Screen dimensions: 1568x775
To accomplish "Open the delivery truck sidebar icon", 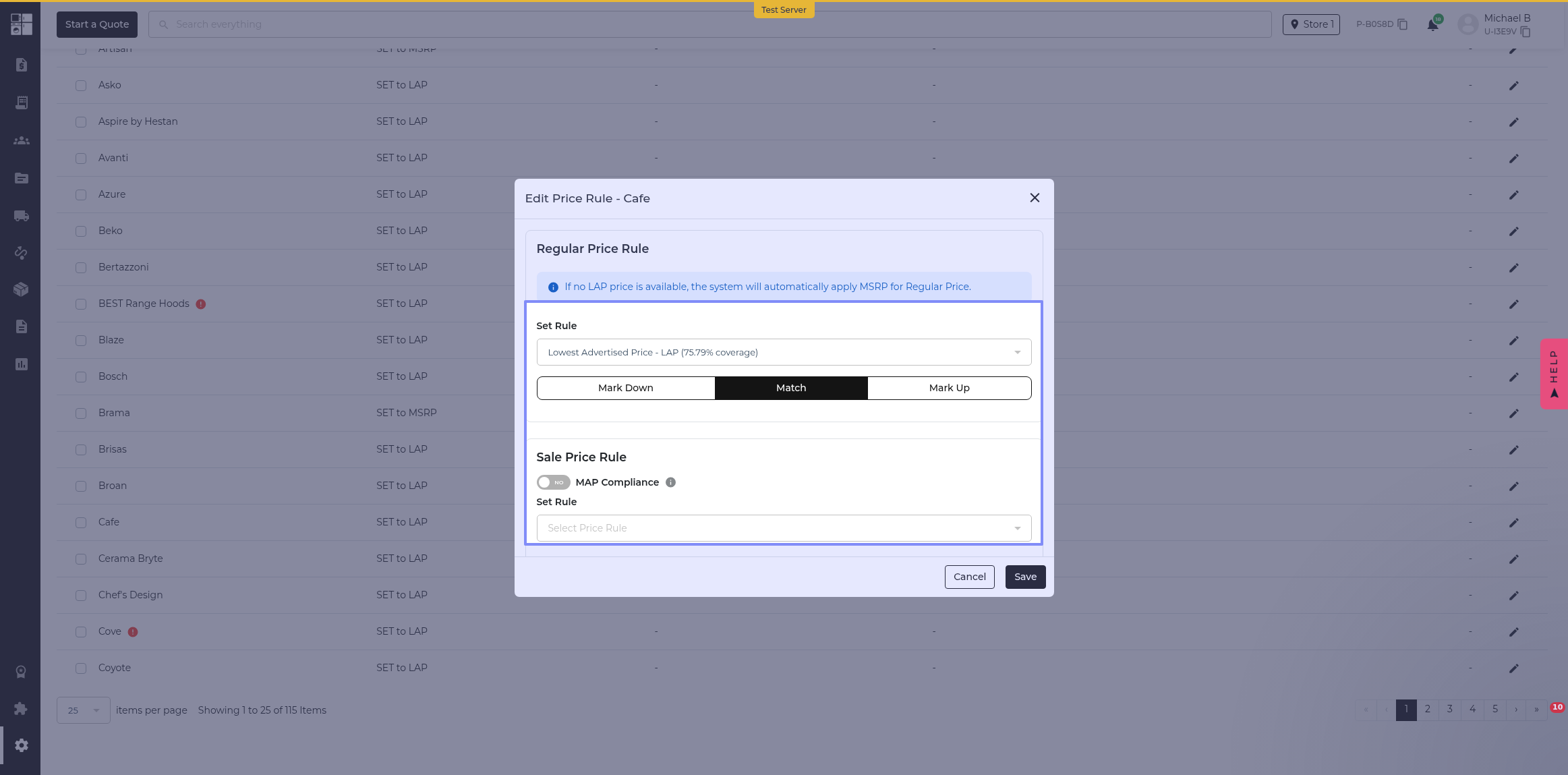I will click(x=22, y=216).
